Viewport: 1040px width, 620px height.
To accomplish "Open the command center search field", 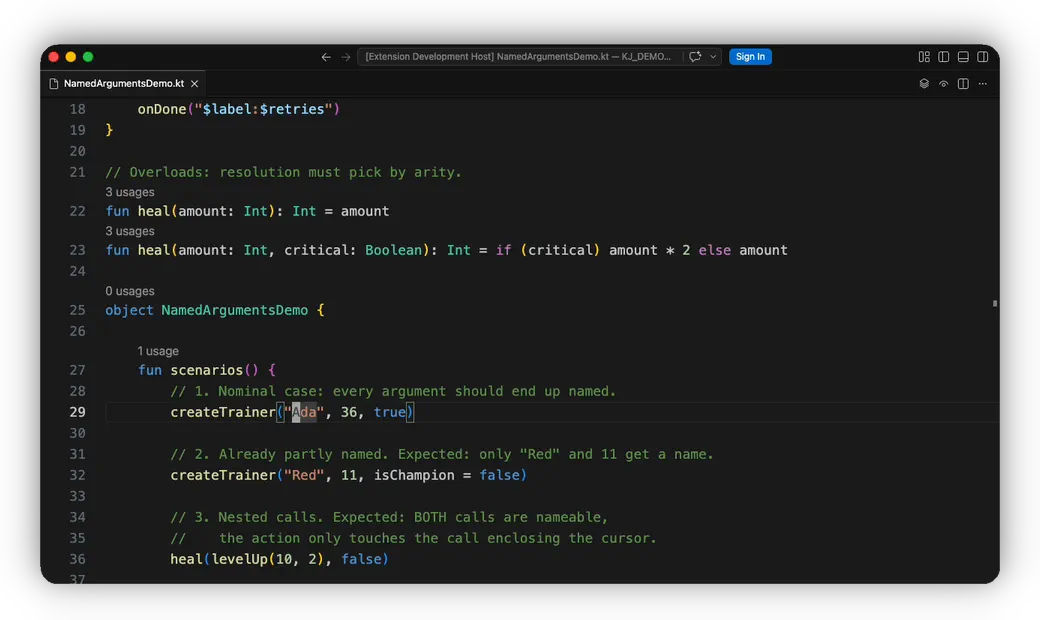I will tap(518, 56).
